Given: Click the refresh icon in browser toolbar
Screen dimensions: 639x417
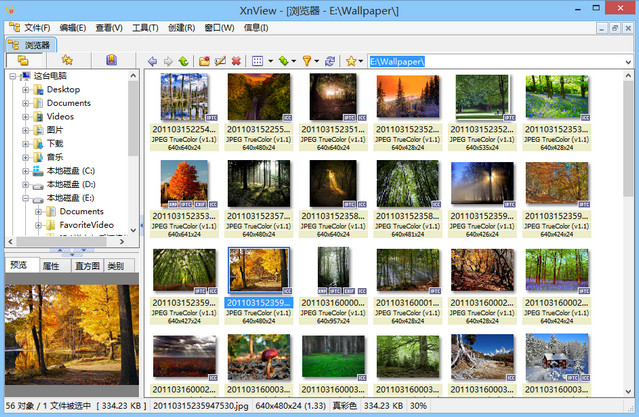Looking at the screenshot, I should [330, 61].
